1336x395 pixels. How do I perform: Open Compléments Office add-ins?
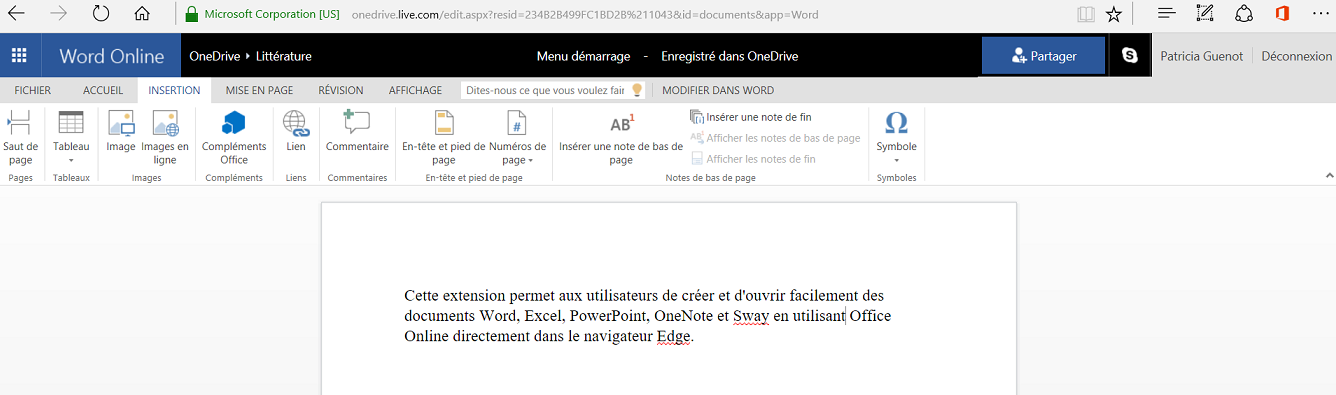click(234, 138)
